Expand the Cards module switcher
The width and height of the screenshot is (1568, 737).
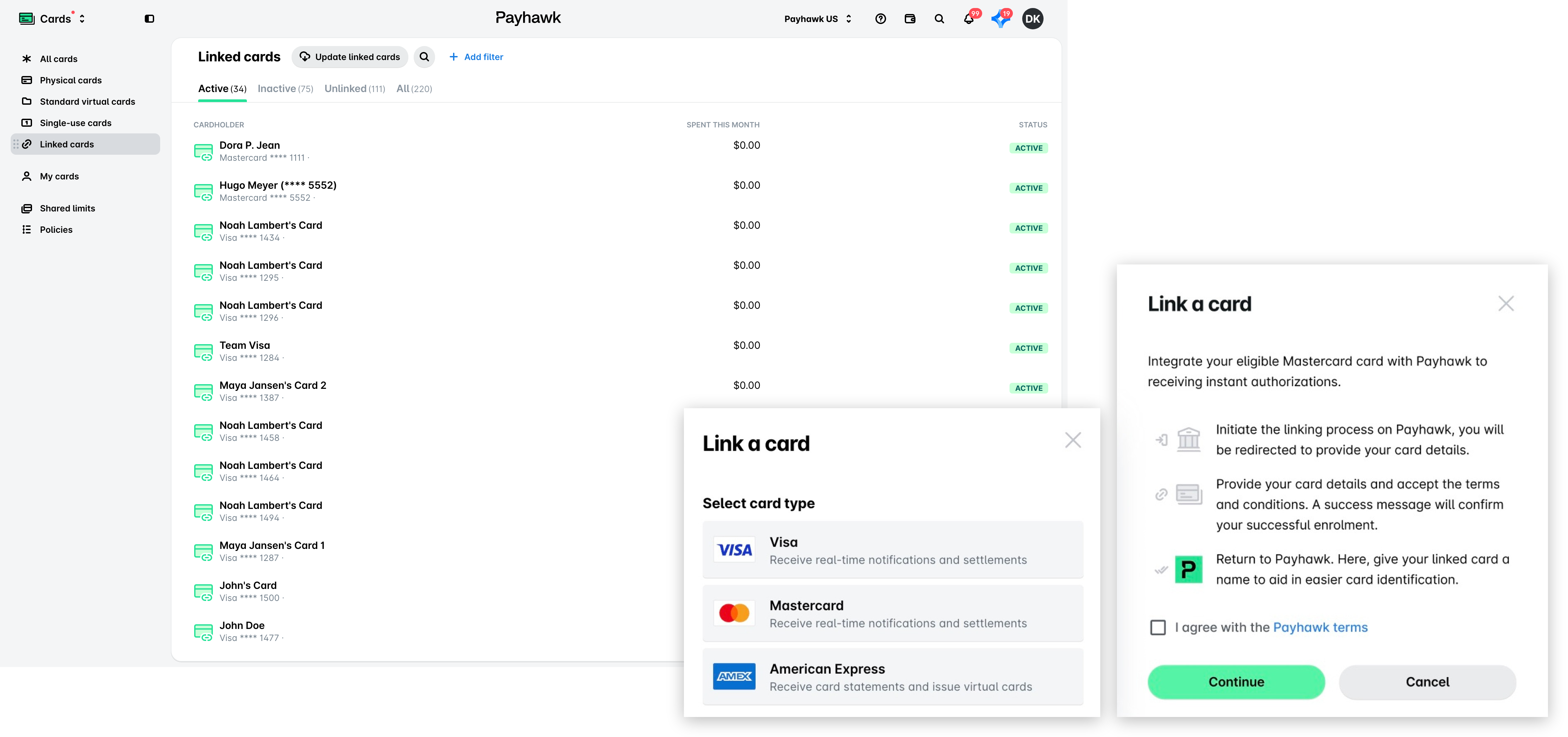point(82,19)
